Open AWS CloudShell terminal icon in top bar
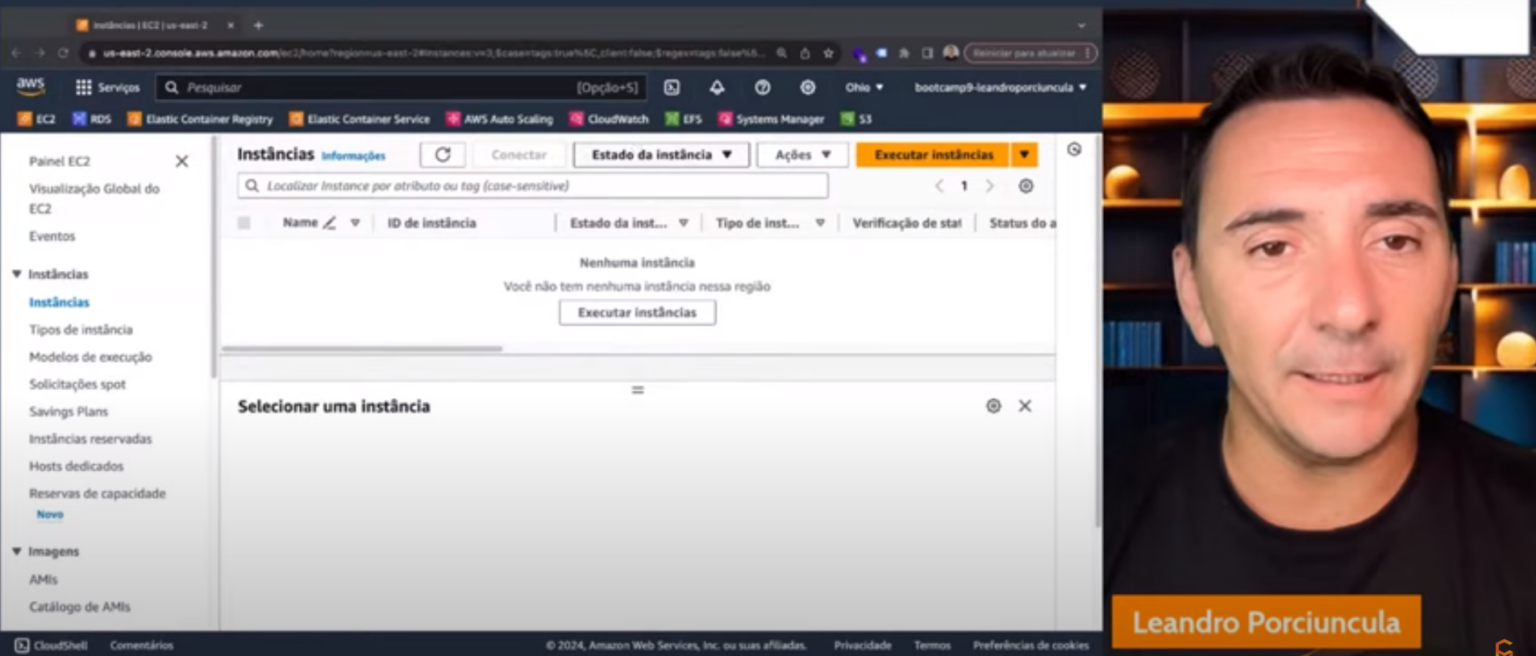 pos(671,88)
